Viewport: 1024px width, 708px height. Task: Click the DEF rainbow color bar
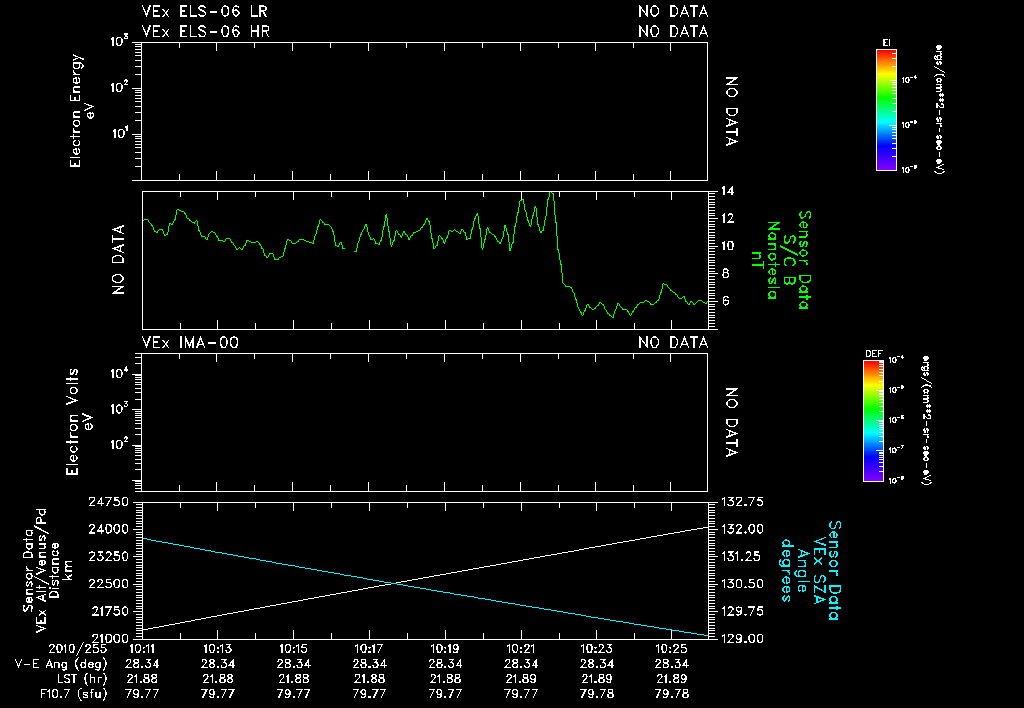(x=874, y=421)
